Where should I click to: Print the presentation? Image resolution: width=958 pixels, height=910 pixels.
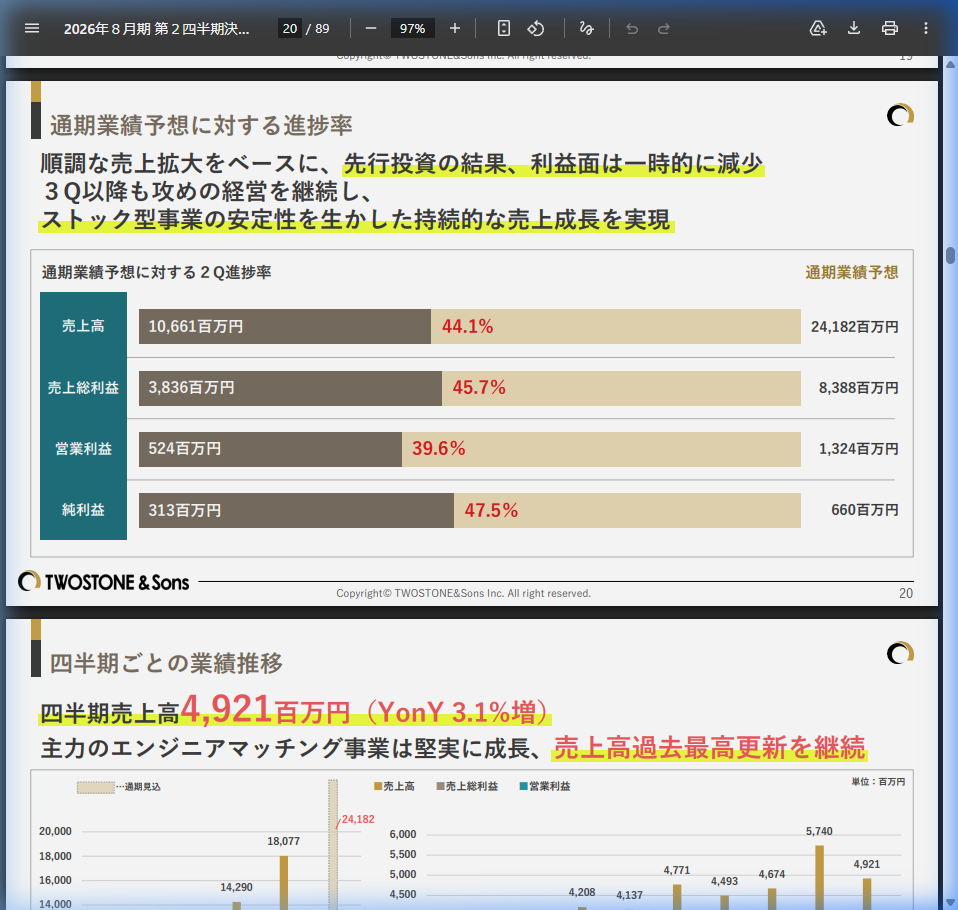[x=889, y=28]
